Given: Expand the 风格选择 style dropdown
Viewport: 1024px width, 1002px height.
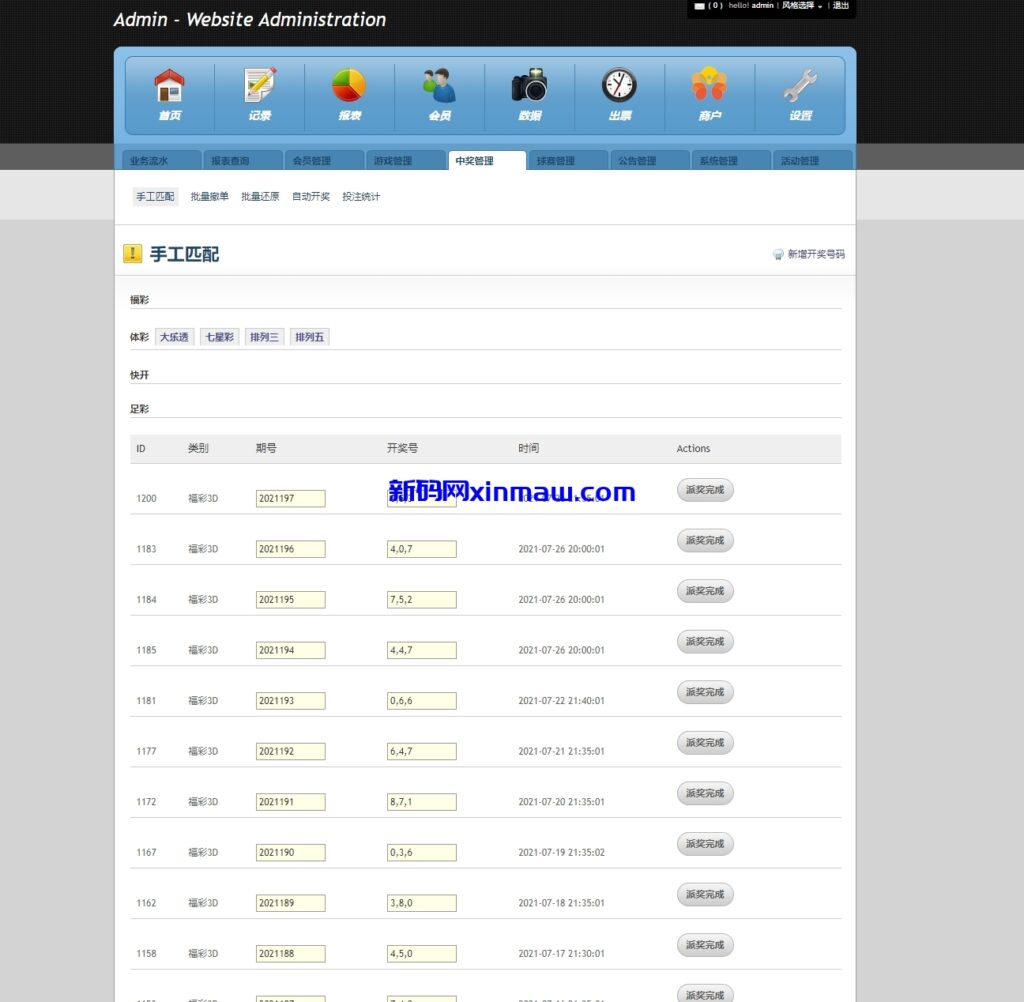Looking at the screenshot, I should pos(802,6).
